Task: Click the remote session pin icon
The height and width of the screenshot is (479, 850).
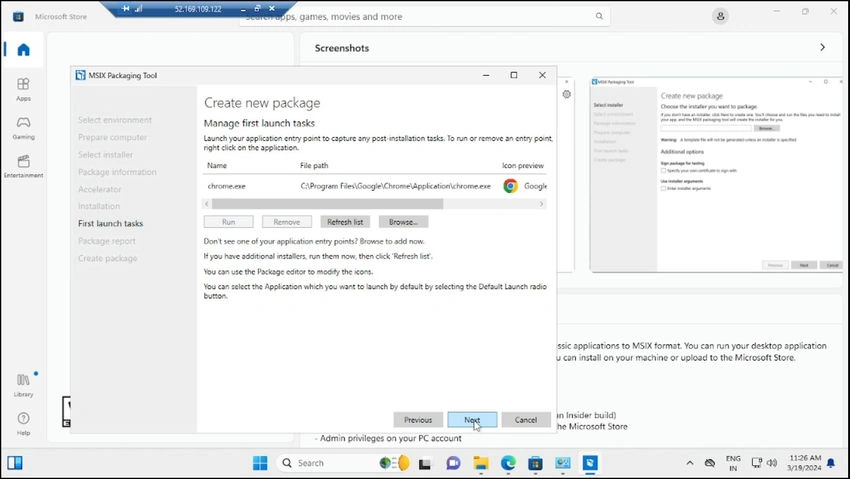Action: click(x=126, y=9)
